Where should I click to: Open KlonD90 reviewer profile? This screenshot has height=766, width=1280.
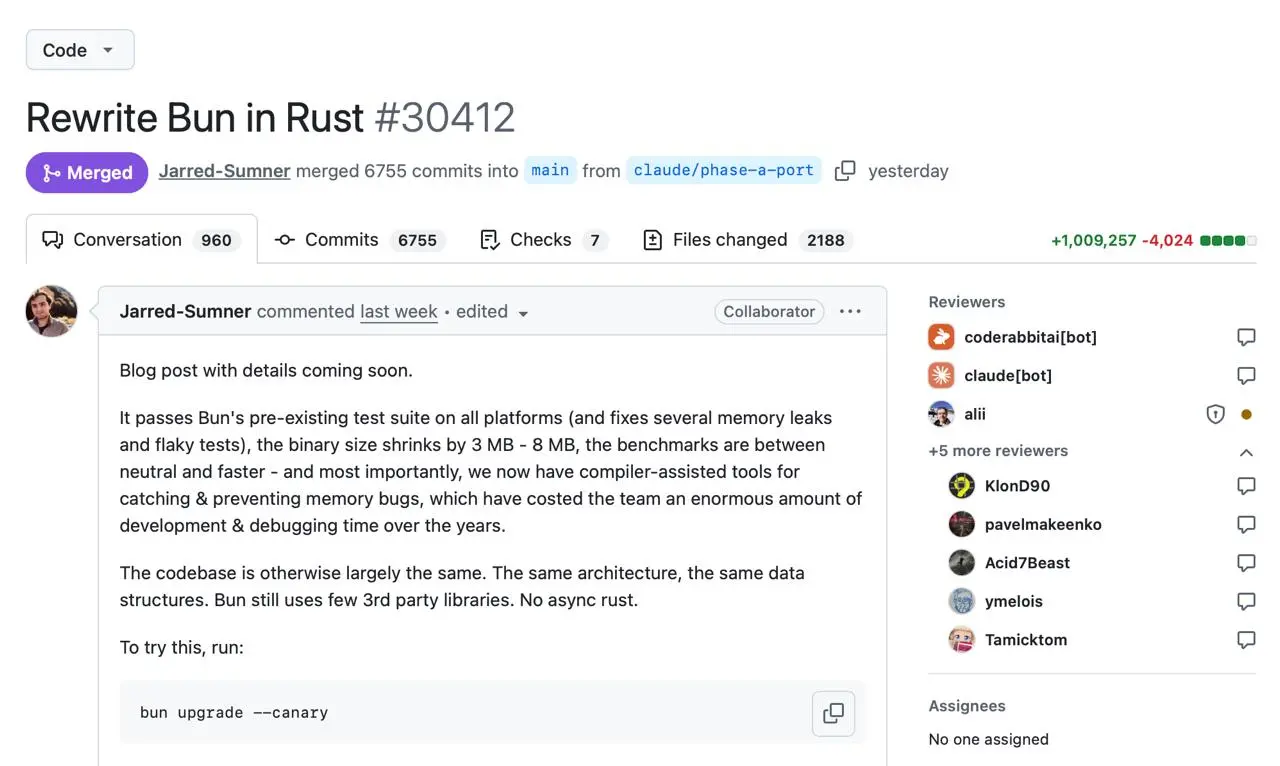(x=1017, y=486)
